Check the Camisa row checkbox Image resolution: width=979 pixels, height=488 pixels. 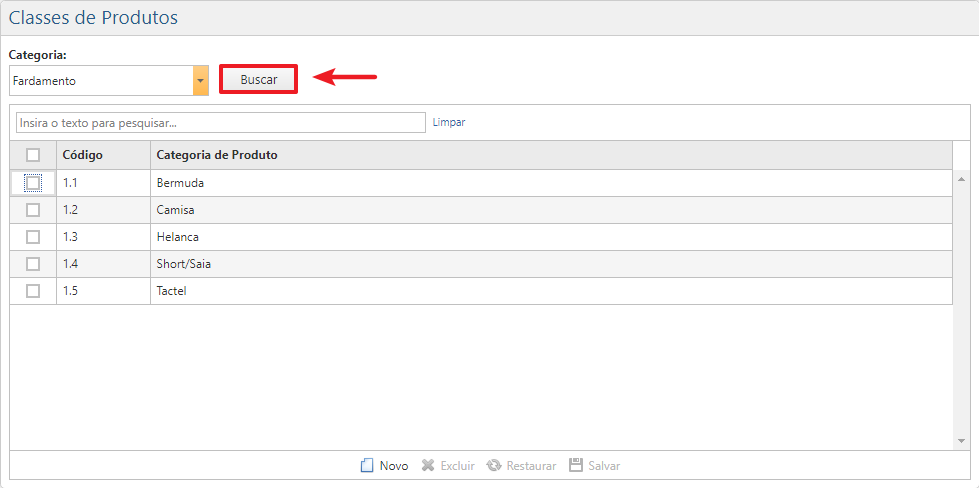(33, 210)
